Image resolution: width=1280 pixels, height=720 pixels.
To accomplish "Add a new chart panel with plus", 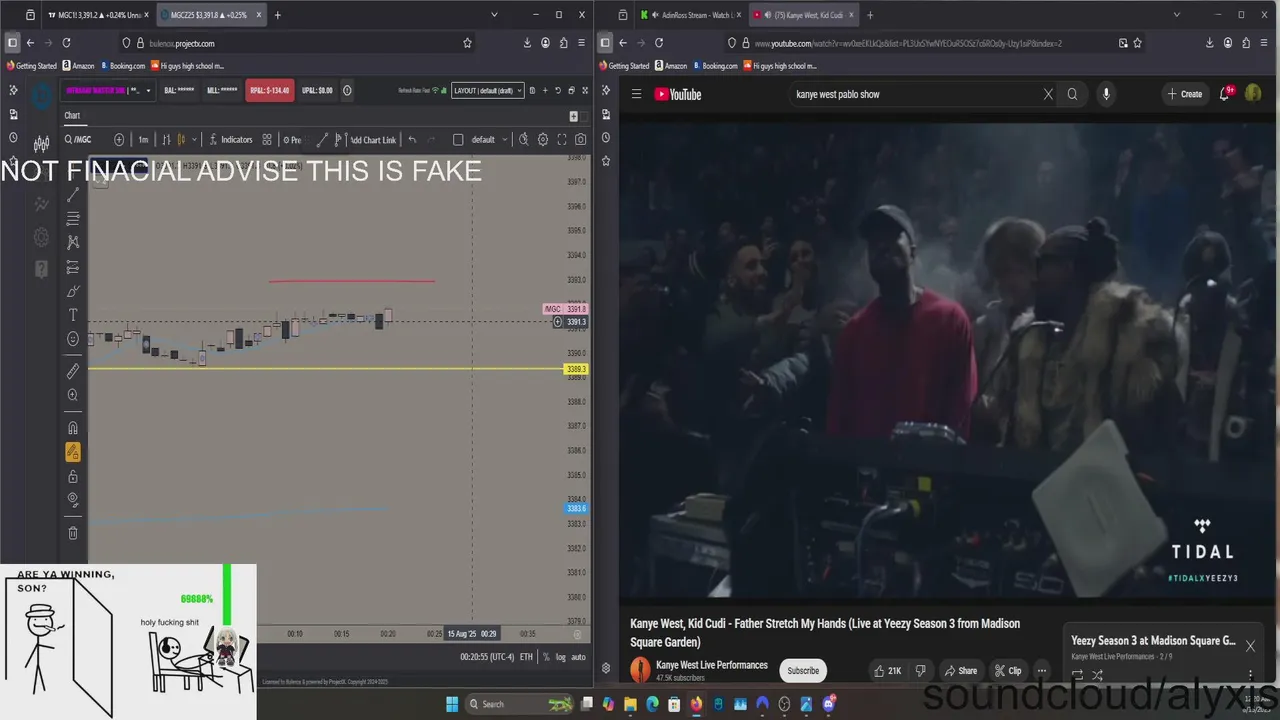I will pyautogui.click(x=573, y=116).
